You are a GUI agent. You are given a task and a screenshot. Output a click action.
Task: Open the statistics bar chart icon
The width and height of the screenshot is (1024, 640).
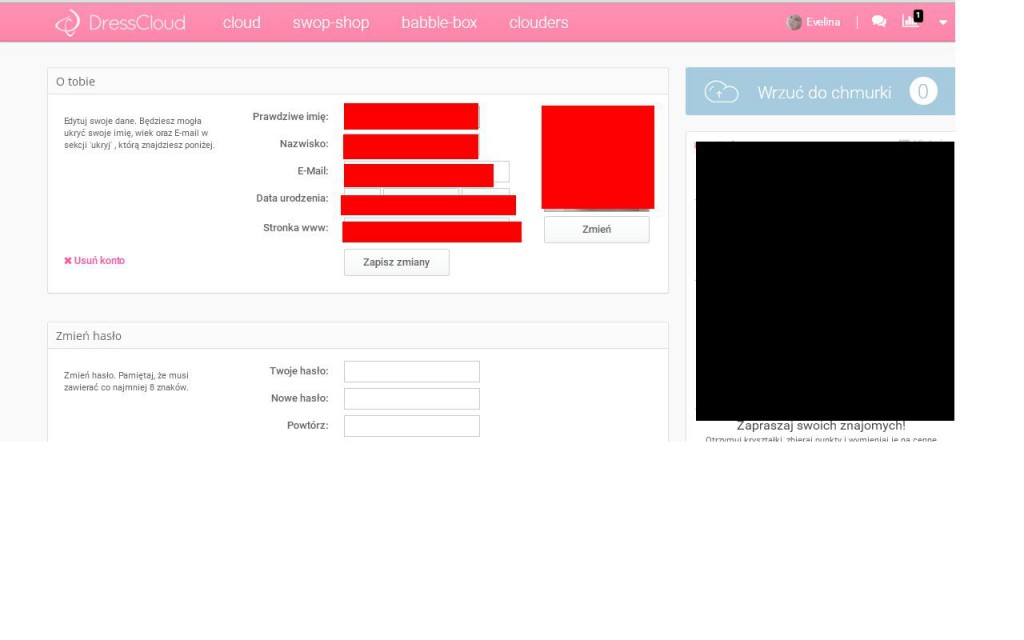point(910,21)
